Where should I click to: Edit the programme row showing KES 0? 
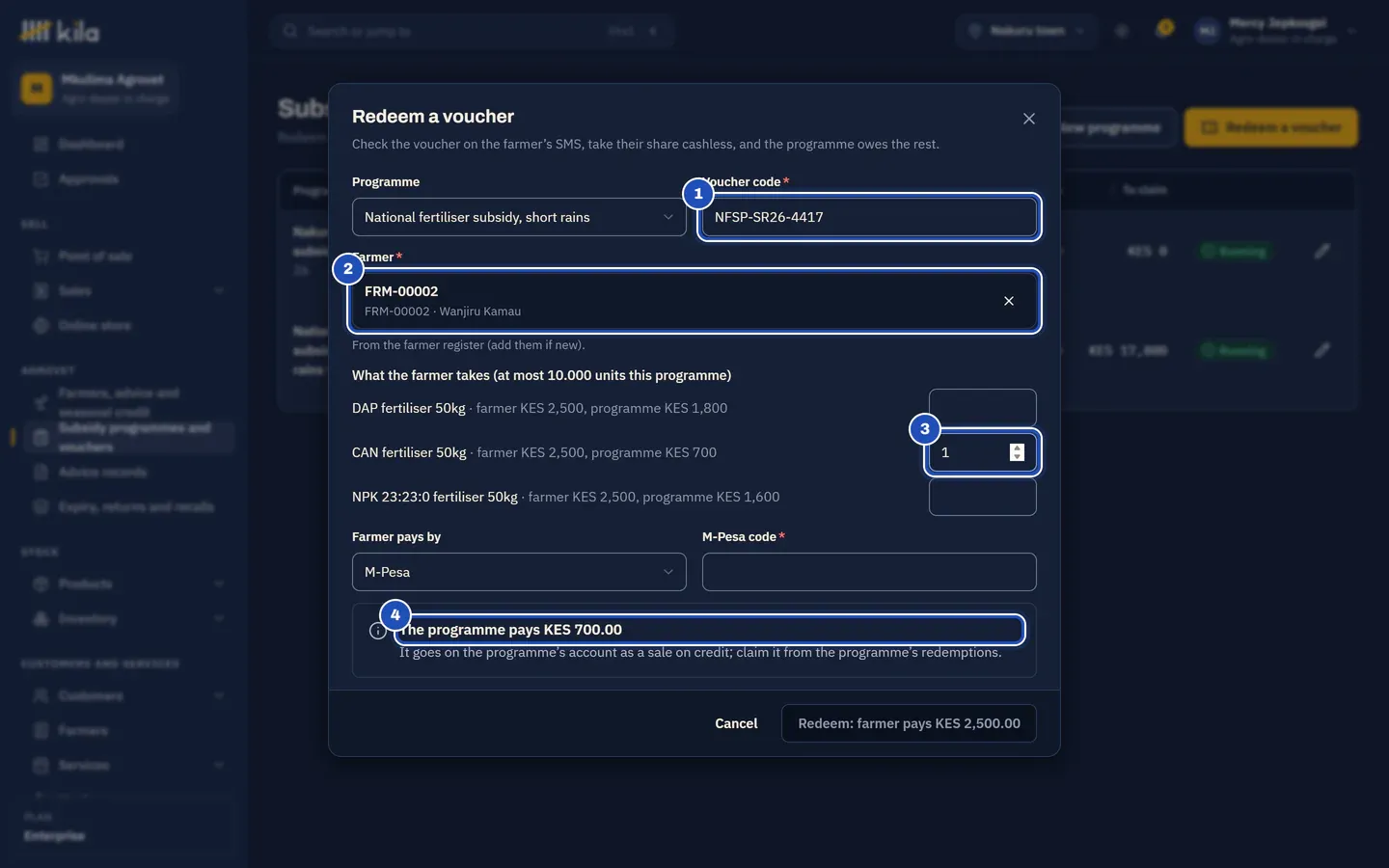click(x=1322, y=251)
